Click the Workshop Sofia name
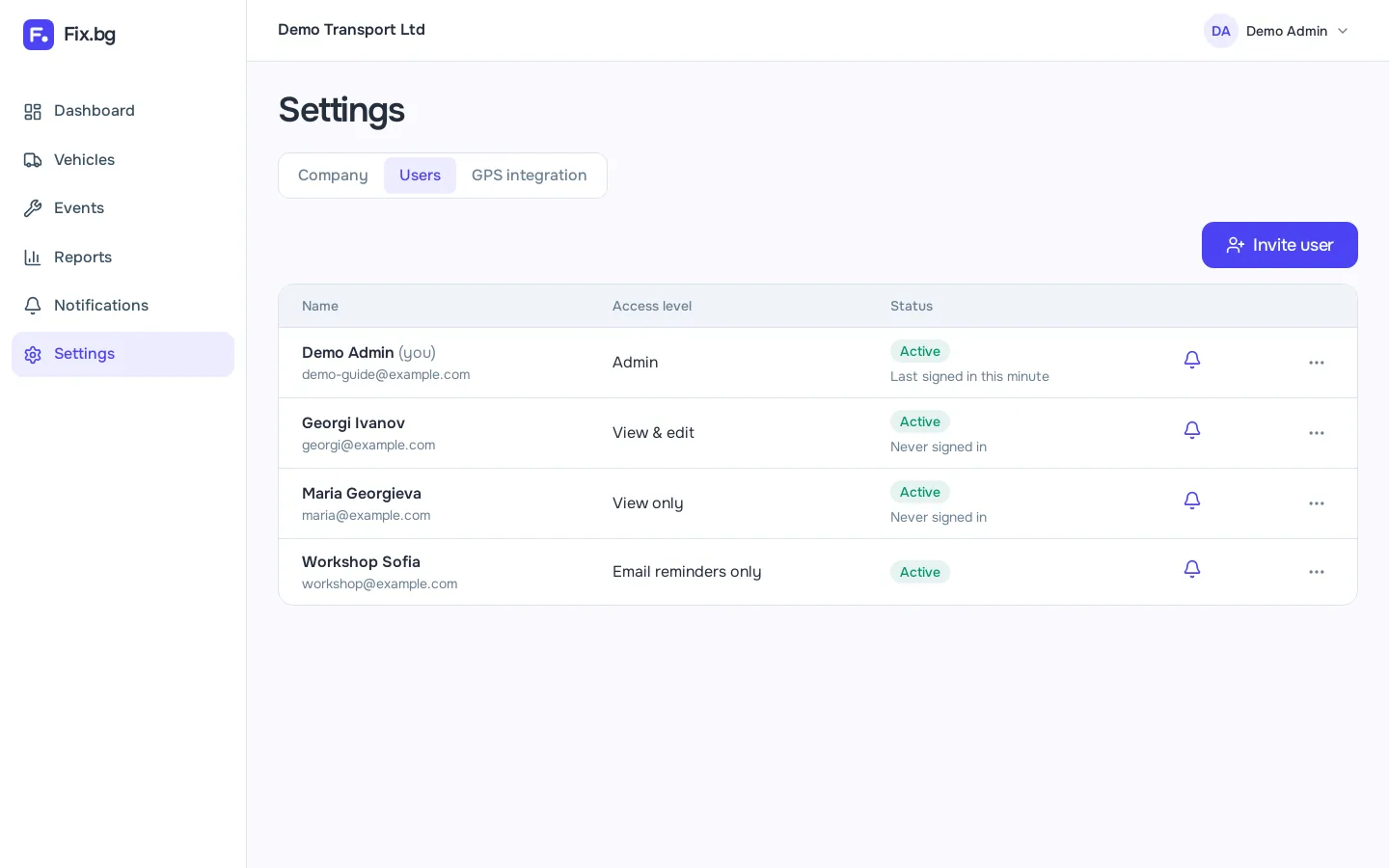 pyautogui.click(x=361, y=562)
